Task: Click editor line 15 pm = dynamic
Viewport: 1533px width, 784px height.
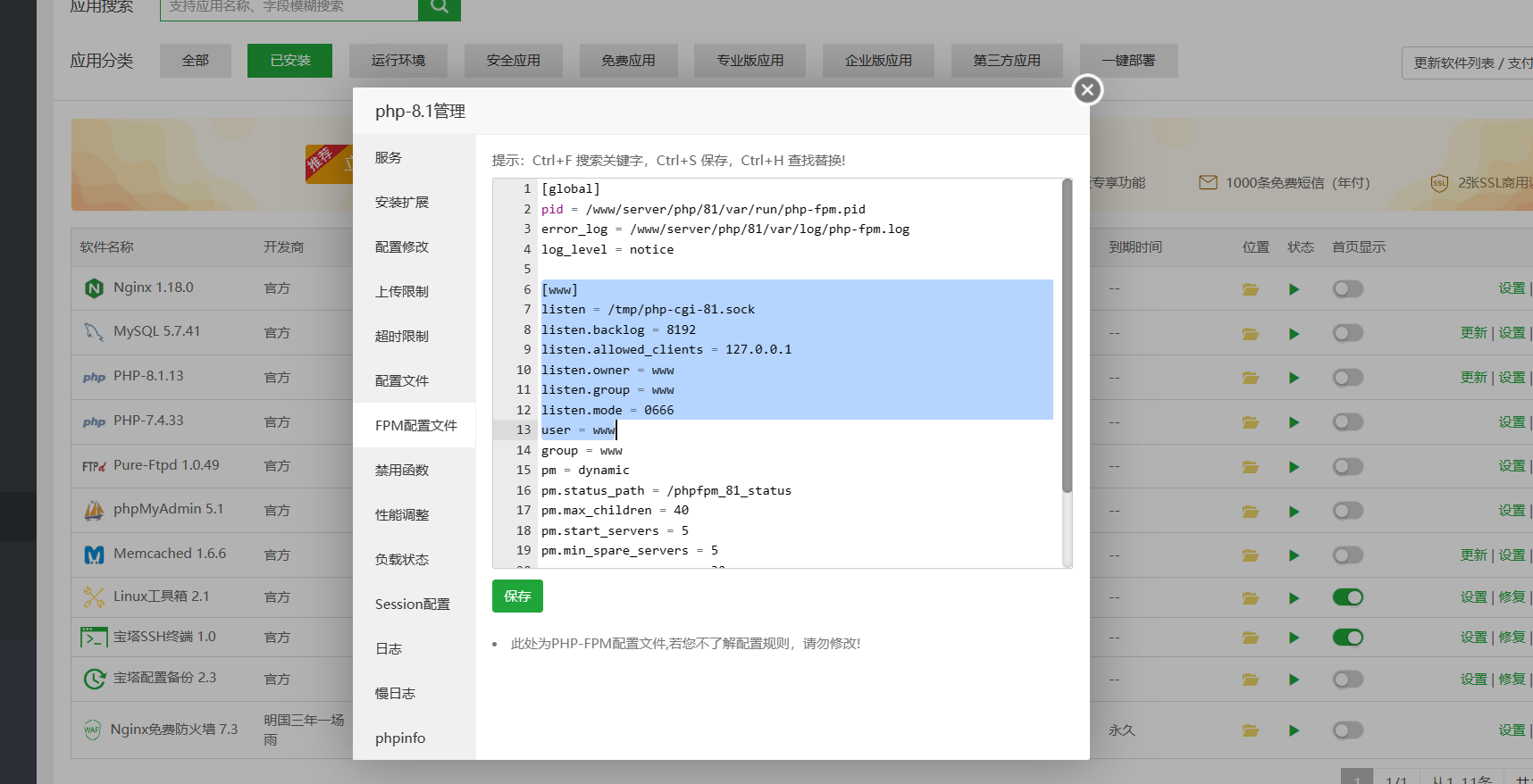Action: 585,471
